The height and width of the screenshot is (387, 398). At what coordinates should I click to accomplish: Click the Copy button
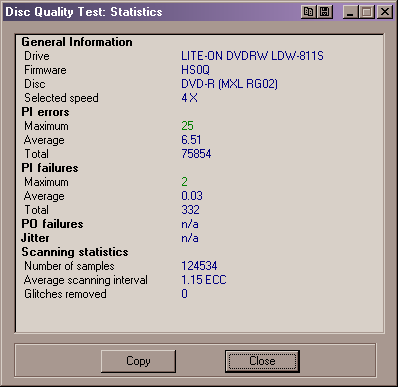[138, 361]
